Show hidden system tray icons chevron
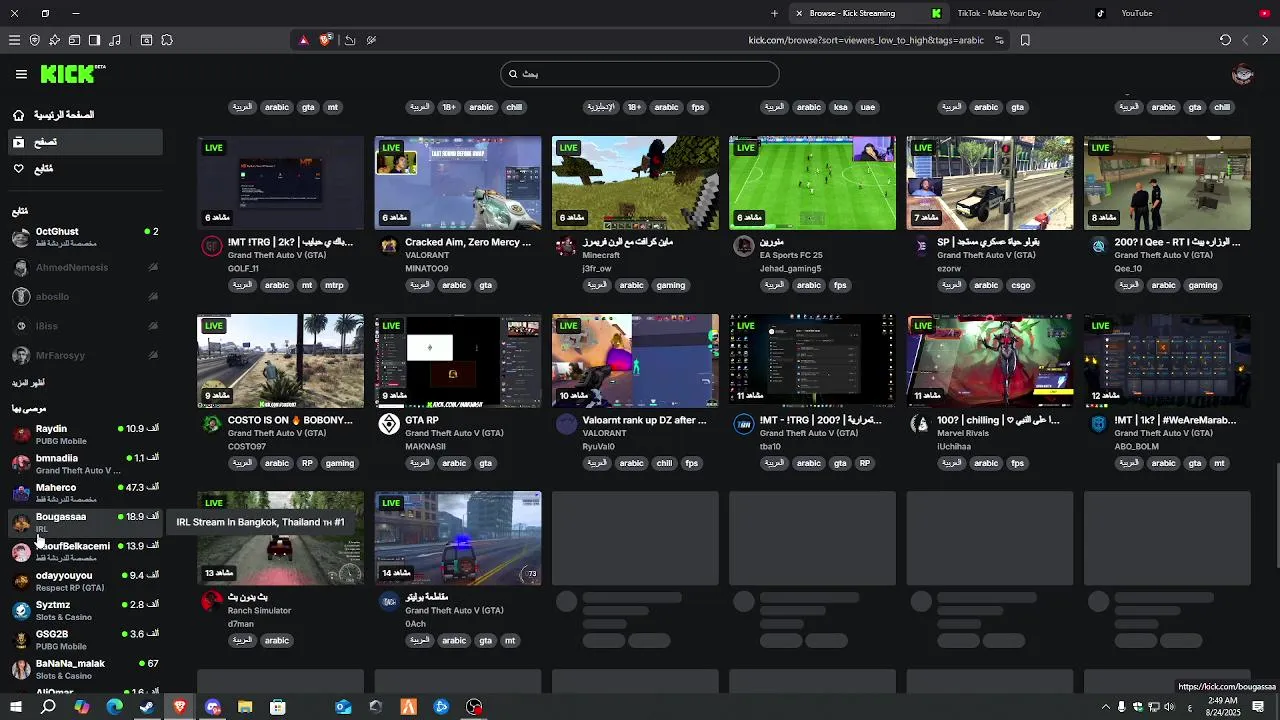 click(1105, 707)
